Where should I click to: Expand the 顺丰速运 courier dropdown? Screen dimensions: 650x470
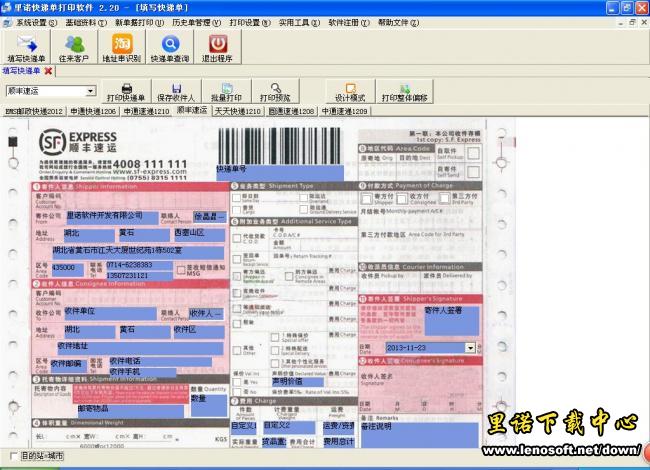pos(90,91)
